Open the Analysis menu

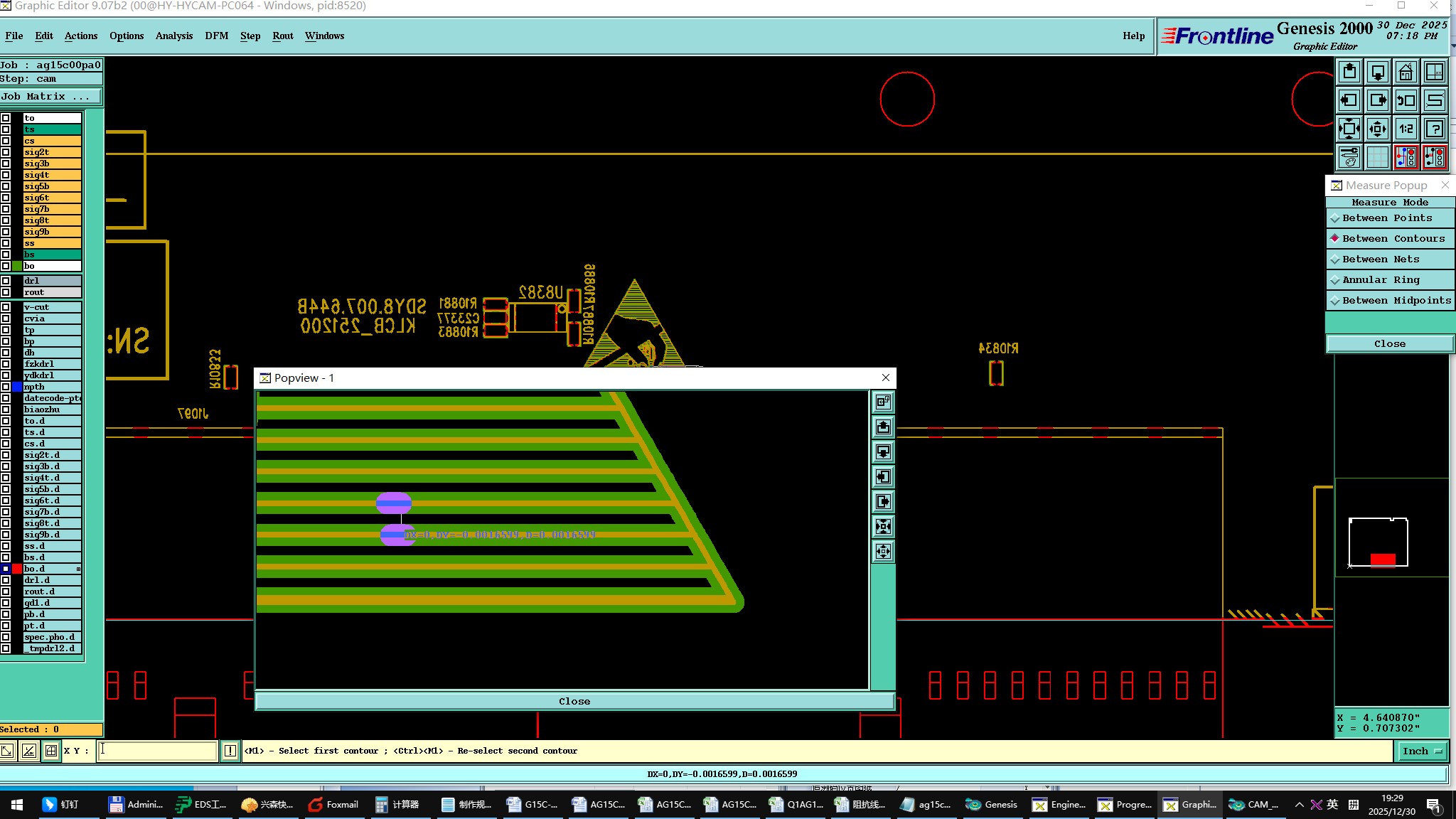[173, 36]
